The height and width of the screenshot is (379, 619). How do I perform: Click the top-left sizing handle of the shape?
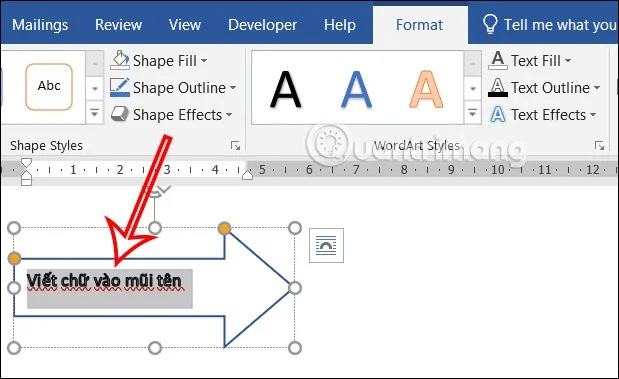14,228
